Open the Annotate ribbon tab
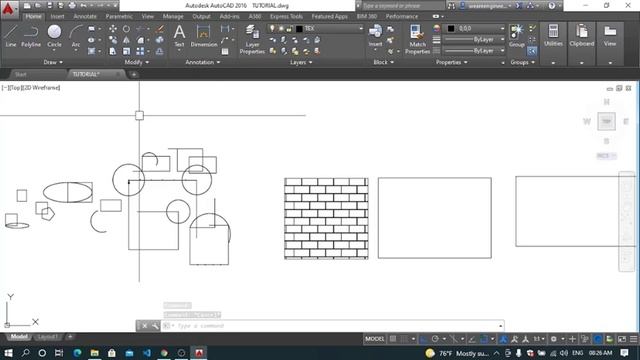640x360 pixels. pyautogui.click(x=85, y=16)
